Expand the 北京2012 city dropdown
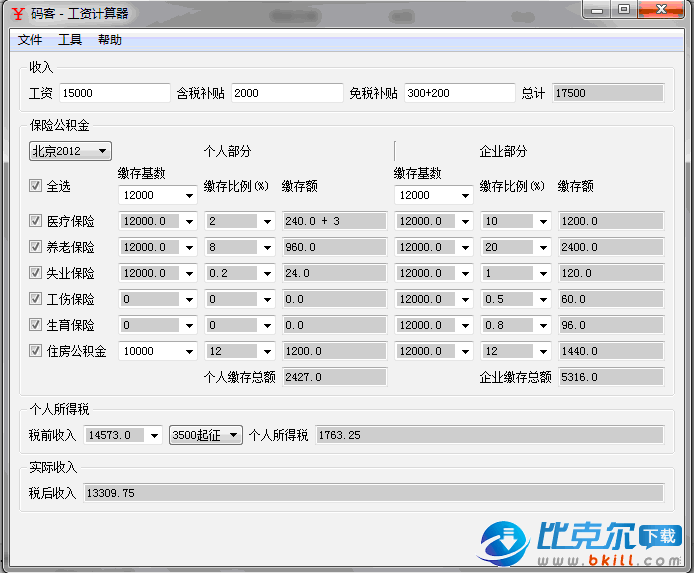Image resolution: width=694 pixels, height=573 pixels. coord(70,151)
